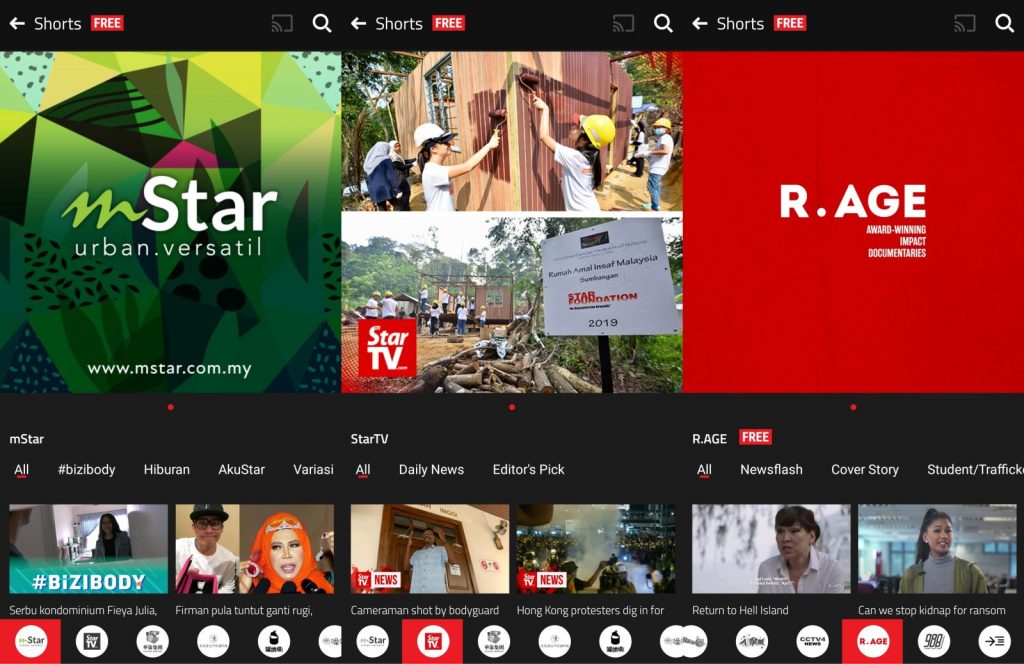
Task: Go back from the mStar Shorts screen
Action: click(17, 24)
